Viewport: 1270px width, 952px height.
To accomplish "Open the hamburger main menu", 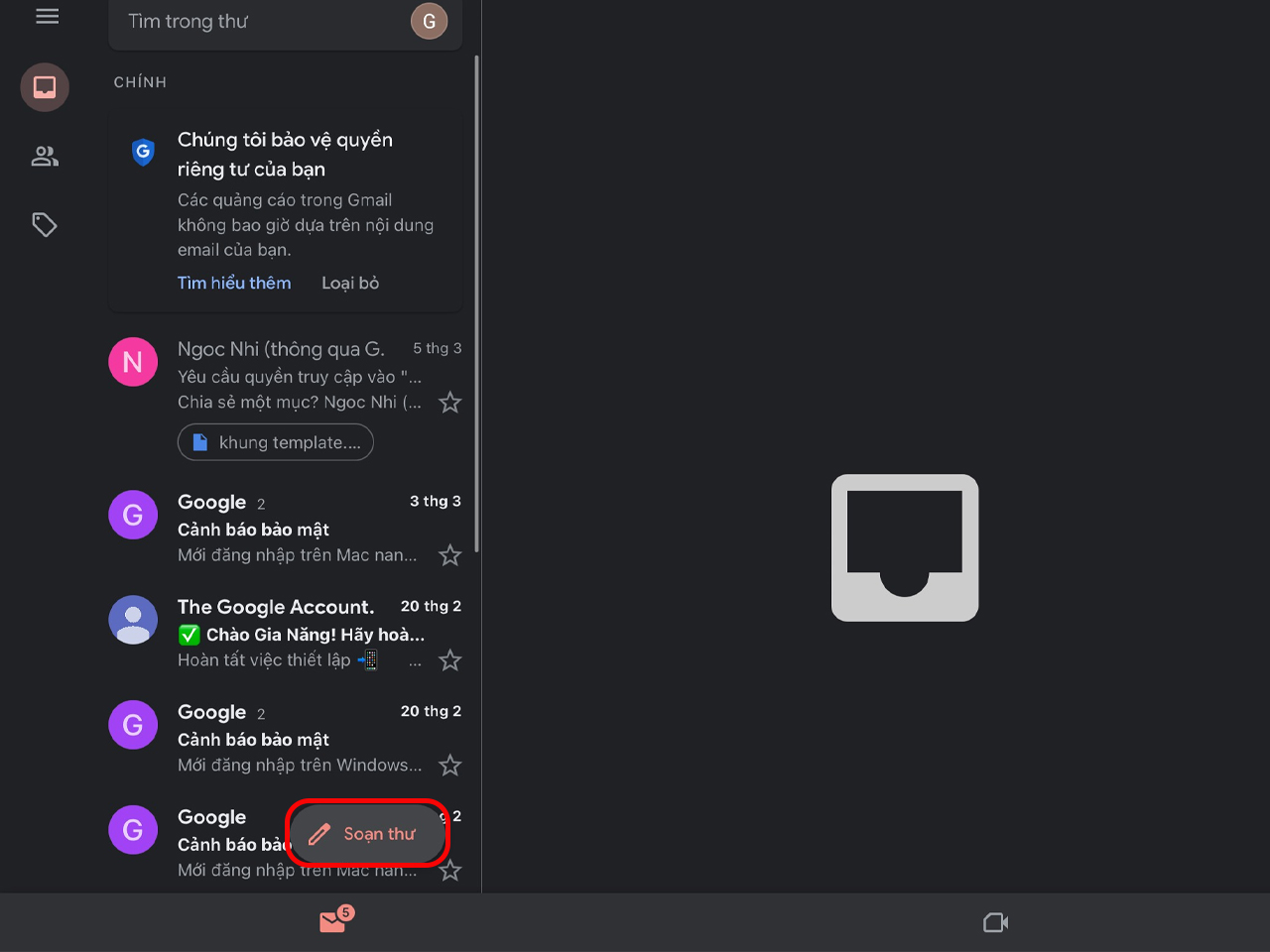I will (x=47, y=17).
